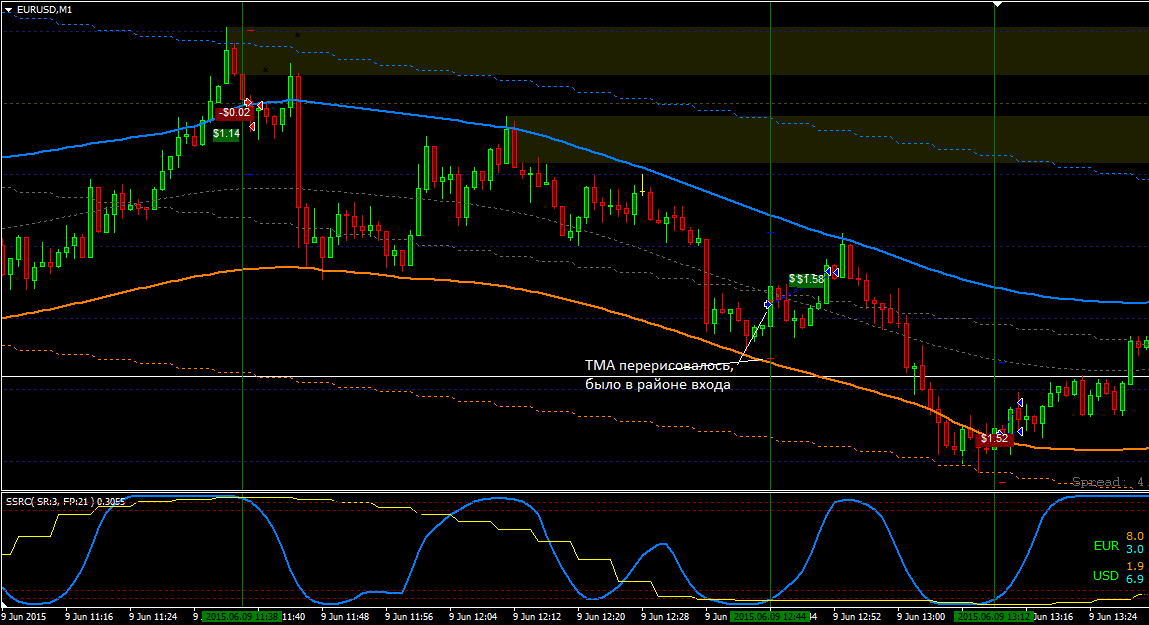The image size is (1149, 625).
Task: Select the red $1.52 trade label
Action: click(994, 438)
